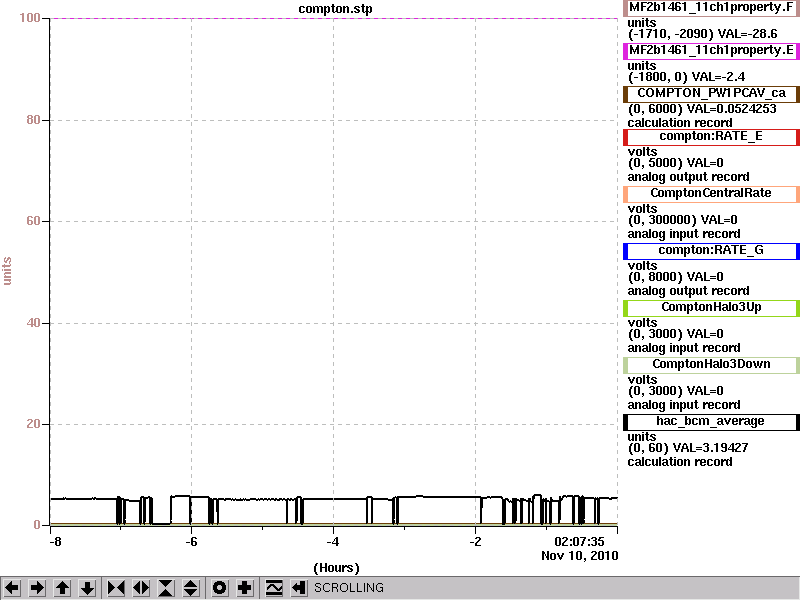Click the 20 tick on the y-axis
Image resolution: width=800 pixels, height=600 pixels.
coord(33,424)
